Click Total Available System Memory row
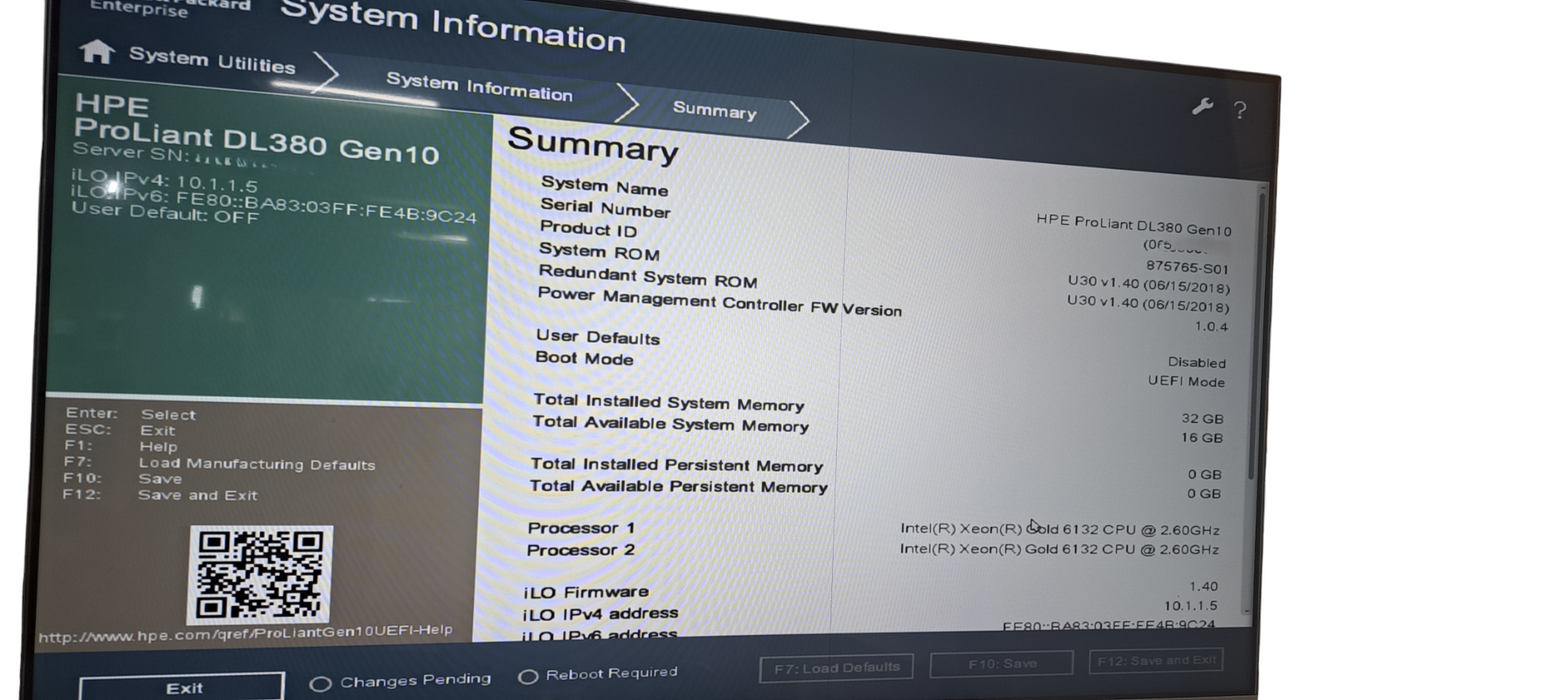This screenshot has width=1554, height=700. pos(878,431)
